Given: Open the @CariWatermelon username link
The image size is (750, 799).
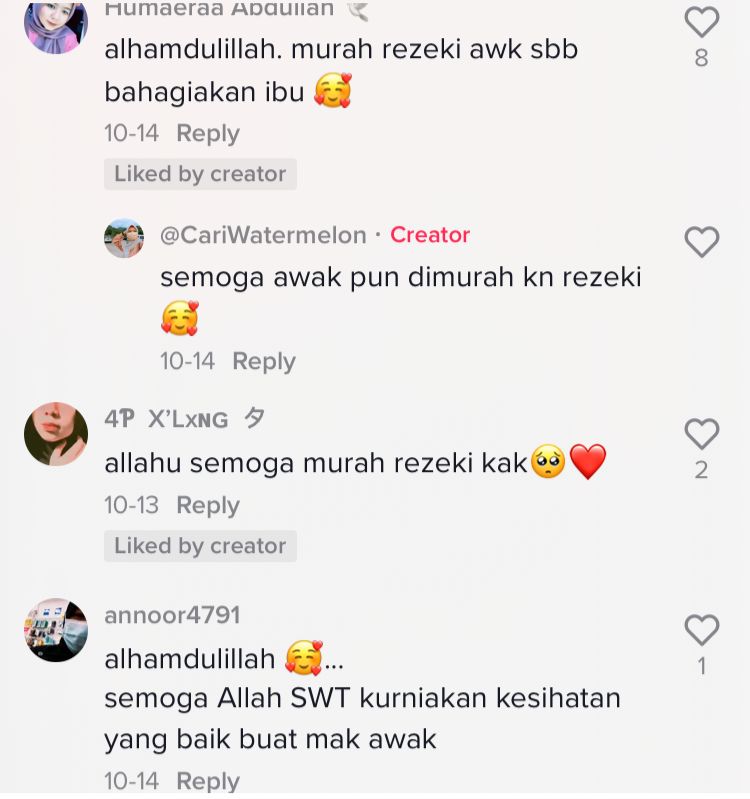Looking at the screenshot, I should click(263, 235).
